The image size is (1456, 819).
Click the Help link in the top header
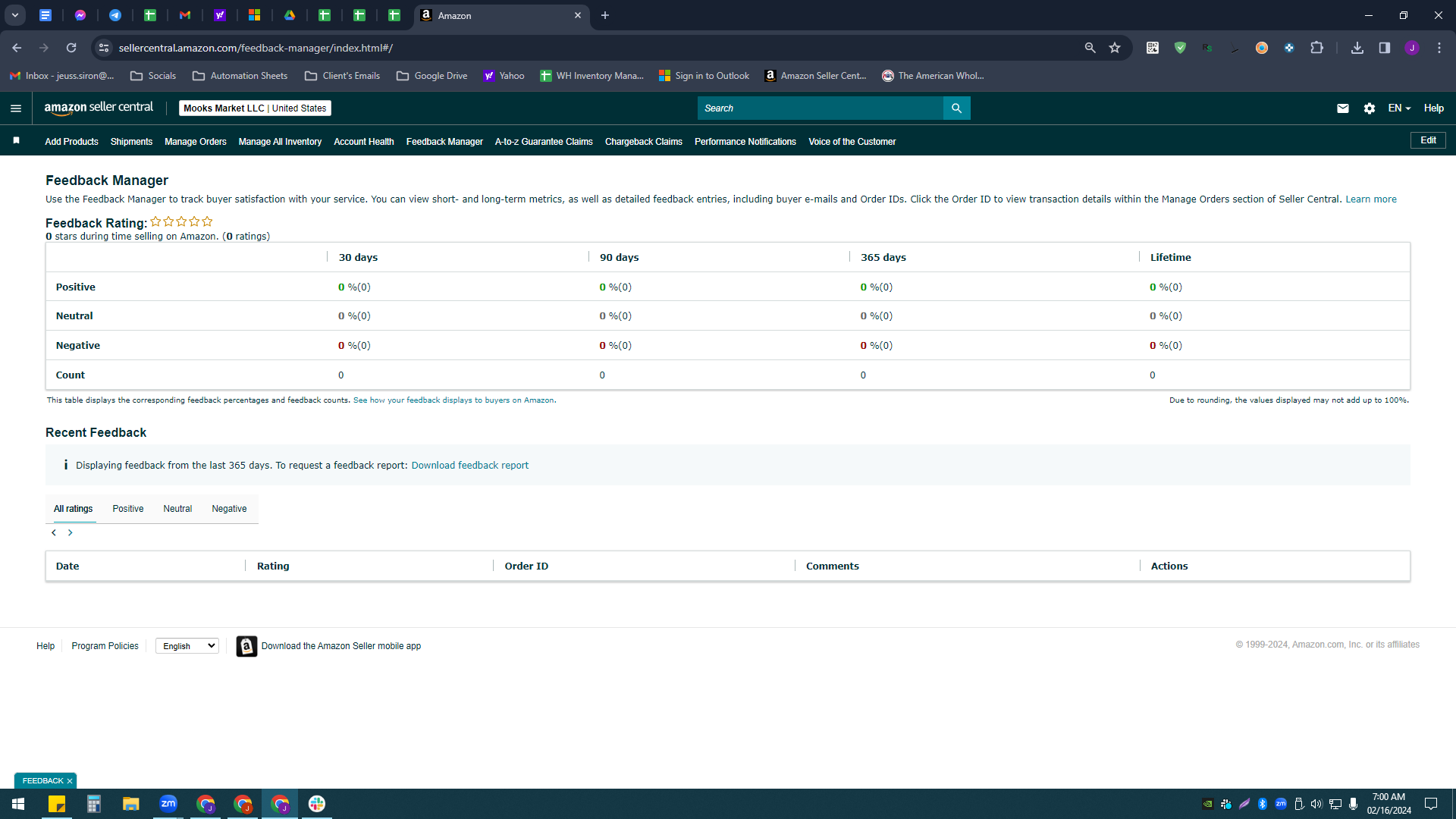coord(1433,108)
